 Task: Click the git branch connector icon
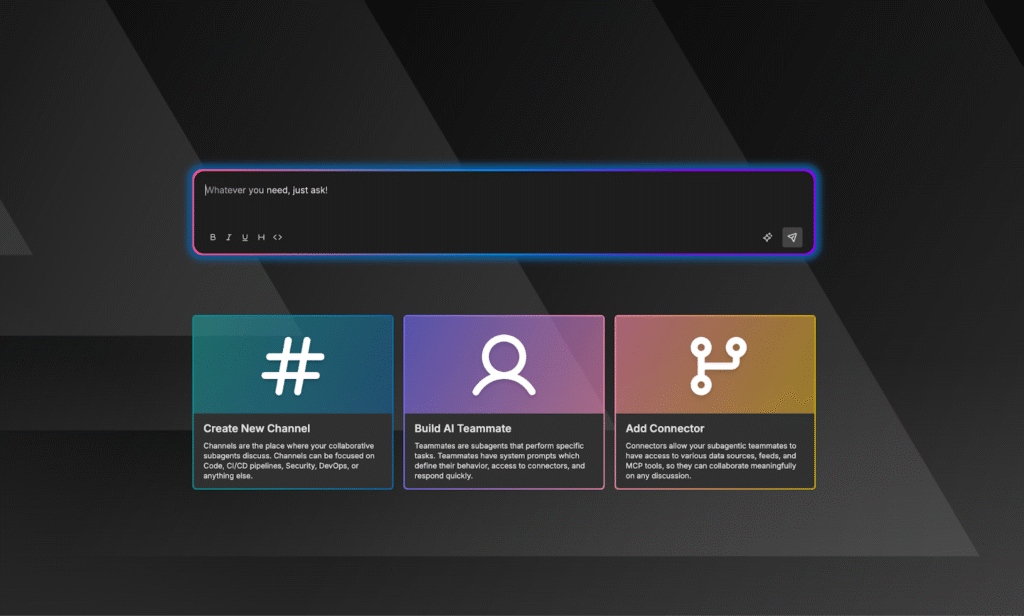(714, 365)
